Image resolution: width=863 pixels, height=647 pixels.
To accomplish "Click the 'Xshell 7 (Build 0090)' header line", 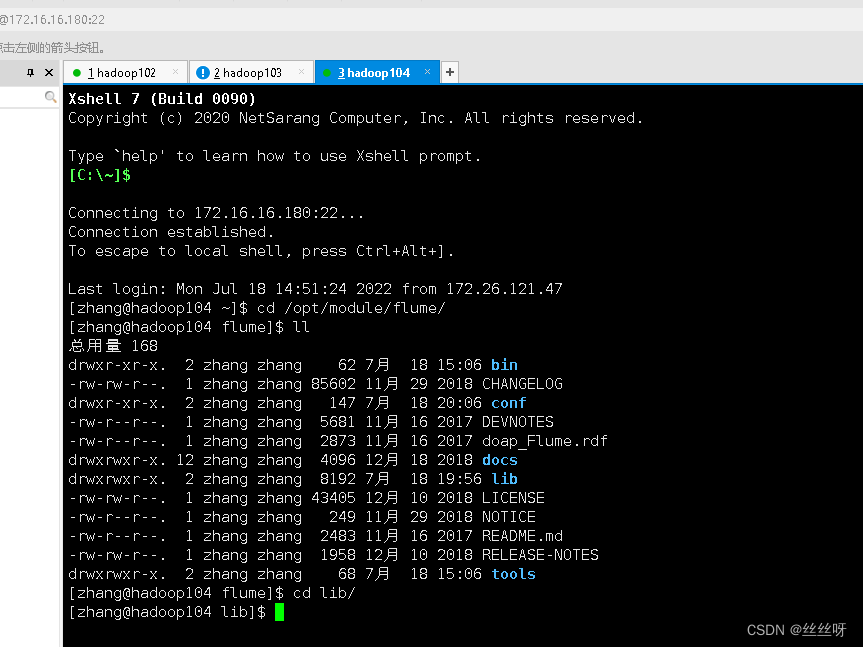I will [162, 99].
